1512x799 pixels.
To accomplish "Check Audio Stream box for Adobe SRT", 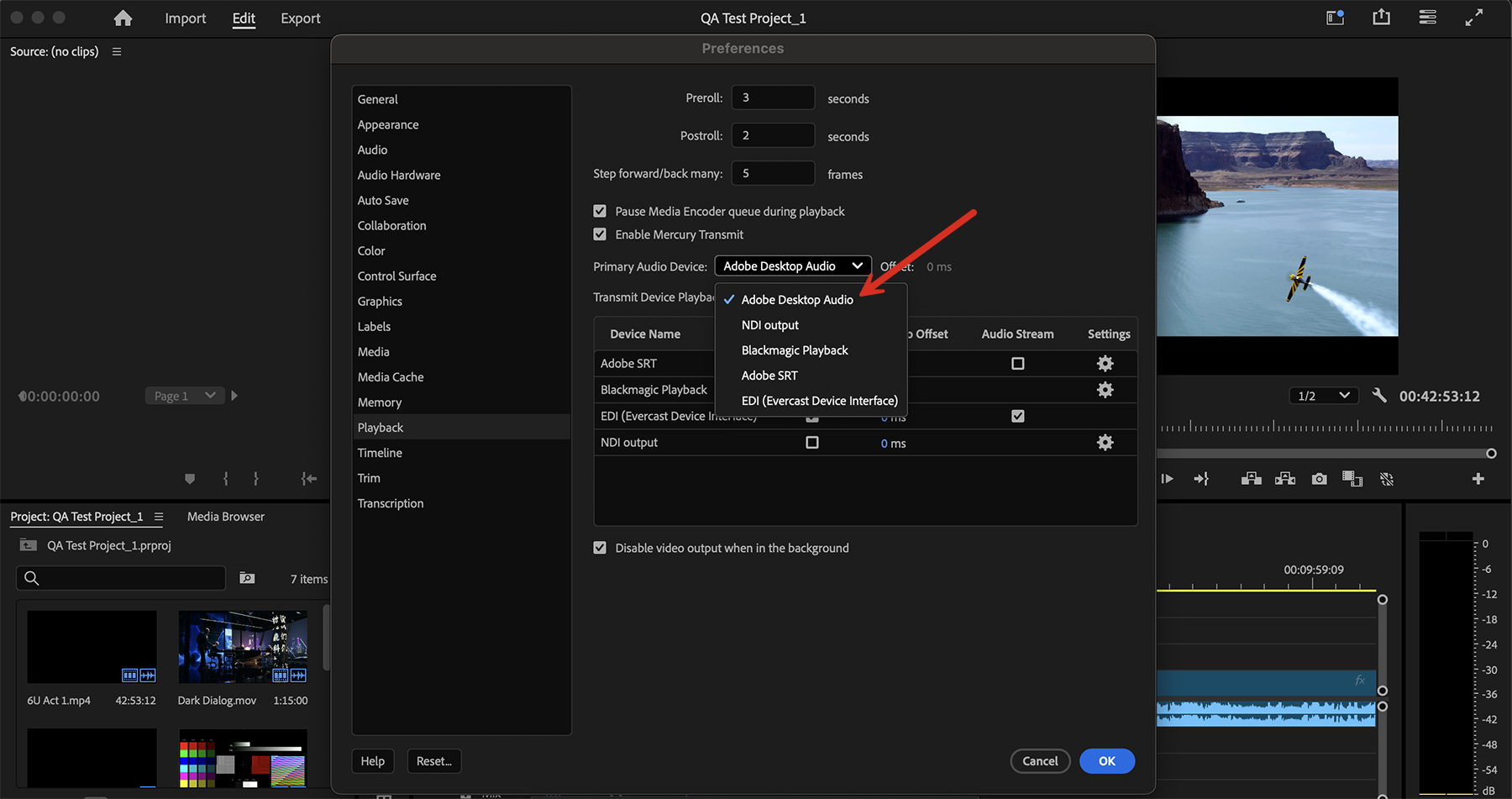I will click(x=1018, y=364).
